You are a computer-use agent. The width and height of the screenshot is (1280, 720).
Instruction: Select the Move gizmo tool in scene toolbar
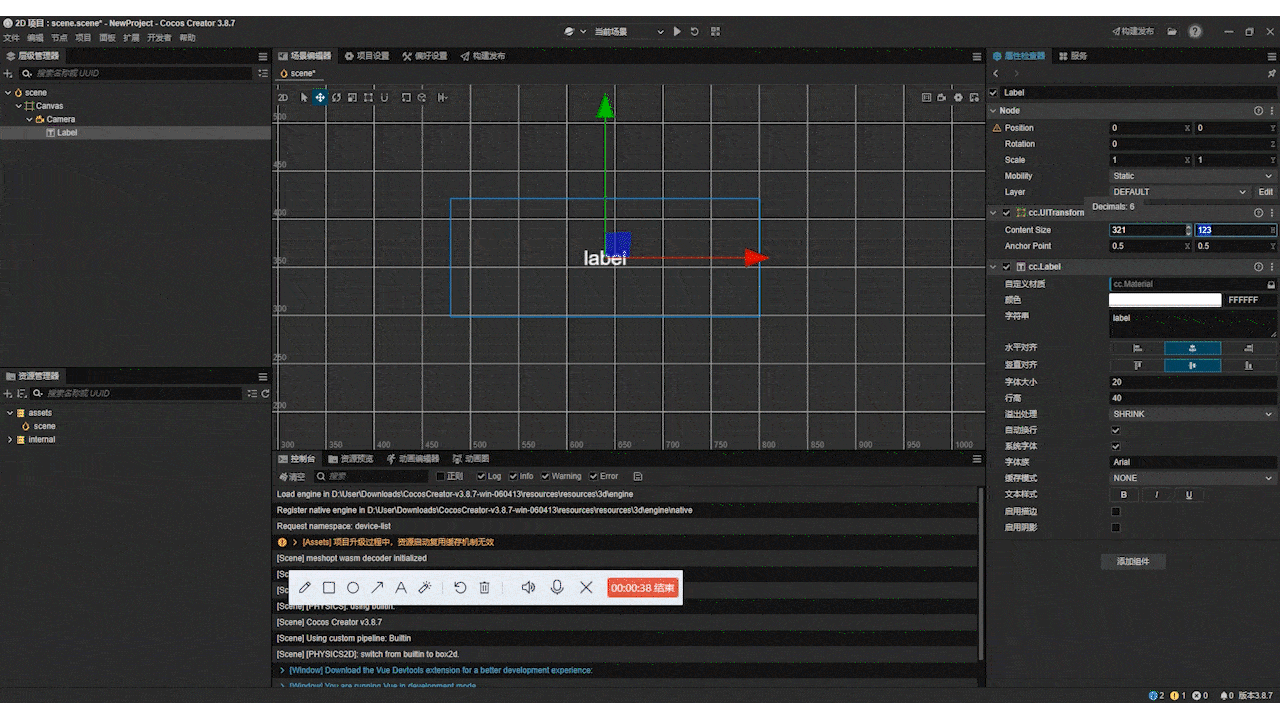[320, 97]
